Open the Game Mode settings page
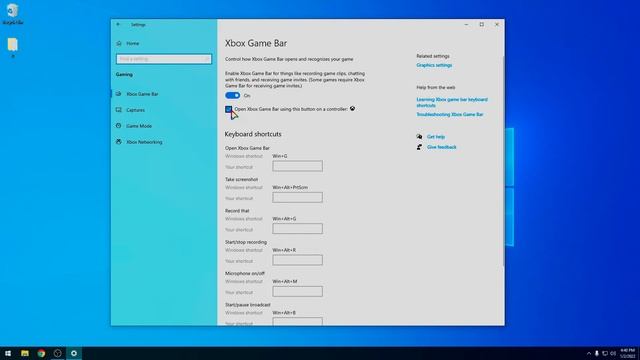This screenshot has height=360, width=640. click(139, 126)
